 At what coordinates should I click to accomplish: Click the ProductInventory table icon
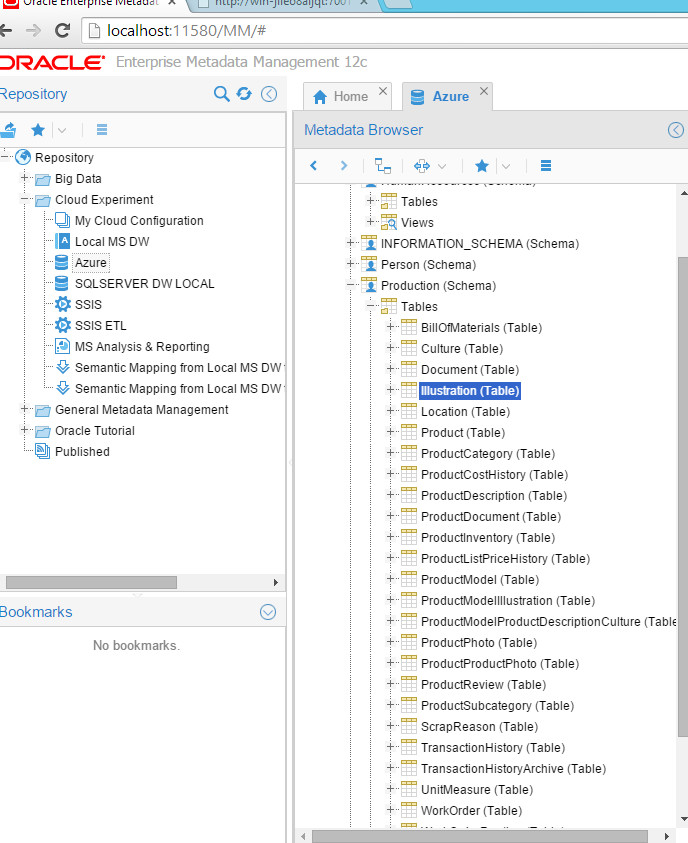pos(409,537)
